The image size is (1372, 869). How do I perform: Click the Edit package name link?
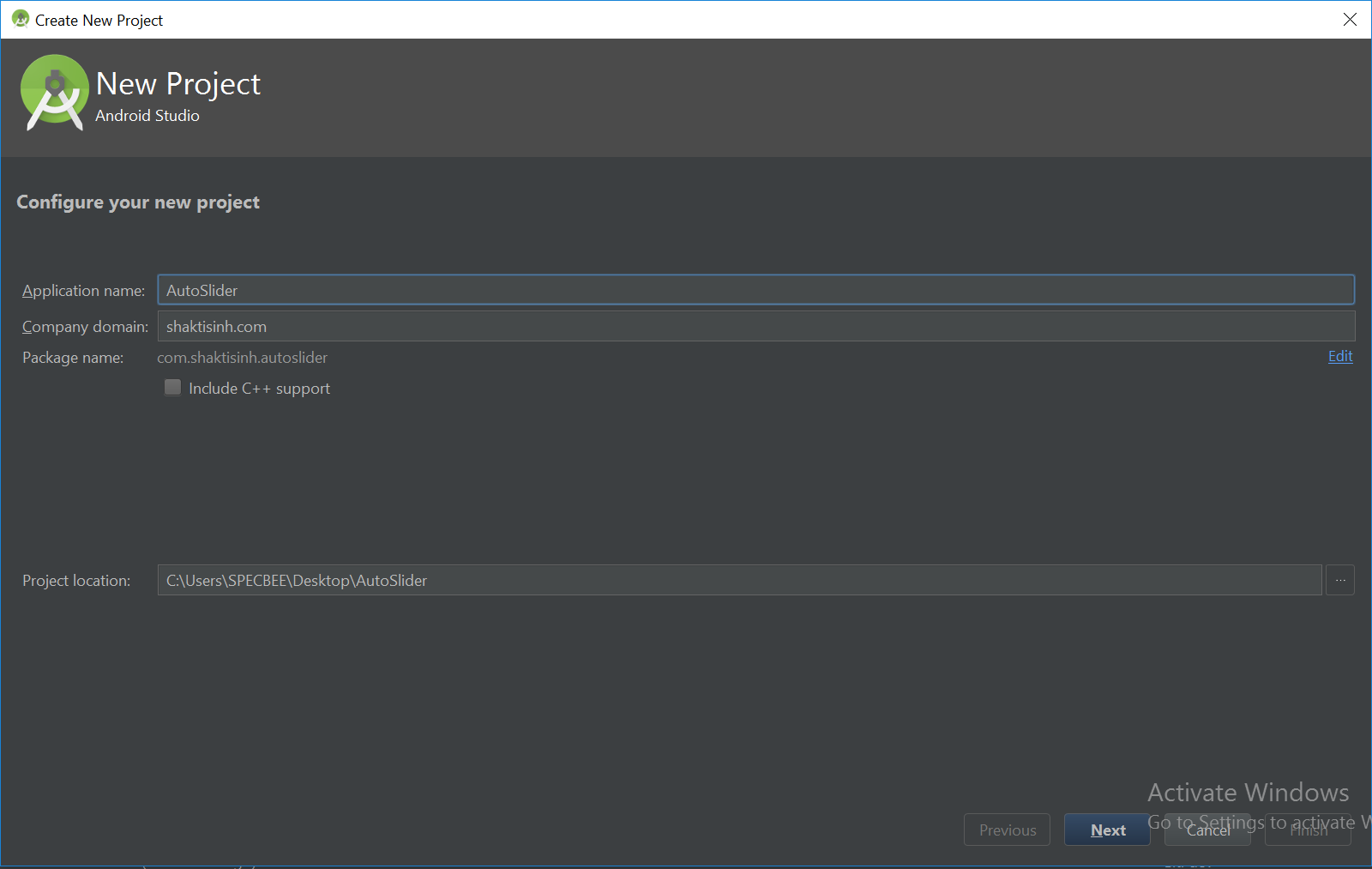coord(1340,356)
